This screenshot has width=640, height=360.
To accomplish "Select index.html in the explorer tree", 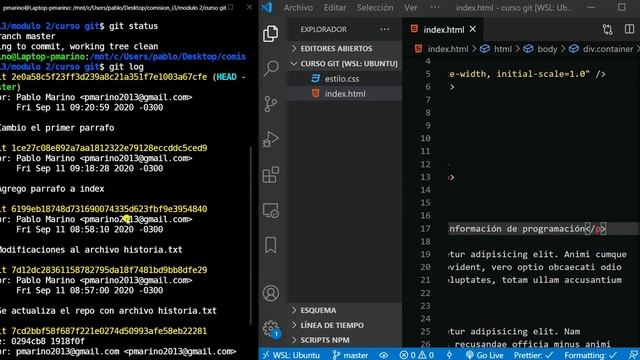I will pyautogui.click(x=345, y=93).
